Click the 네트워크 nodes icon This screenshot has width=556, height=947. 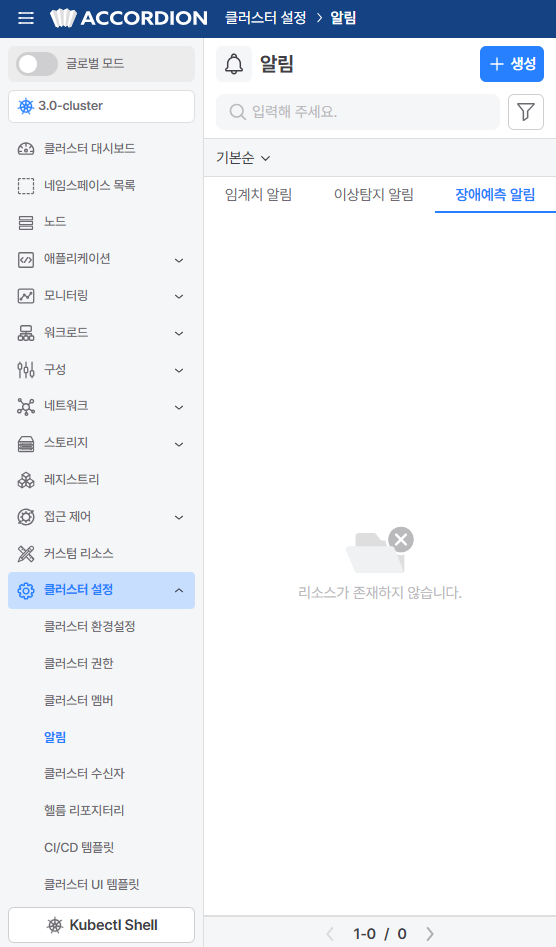pos(26,406)
